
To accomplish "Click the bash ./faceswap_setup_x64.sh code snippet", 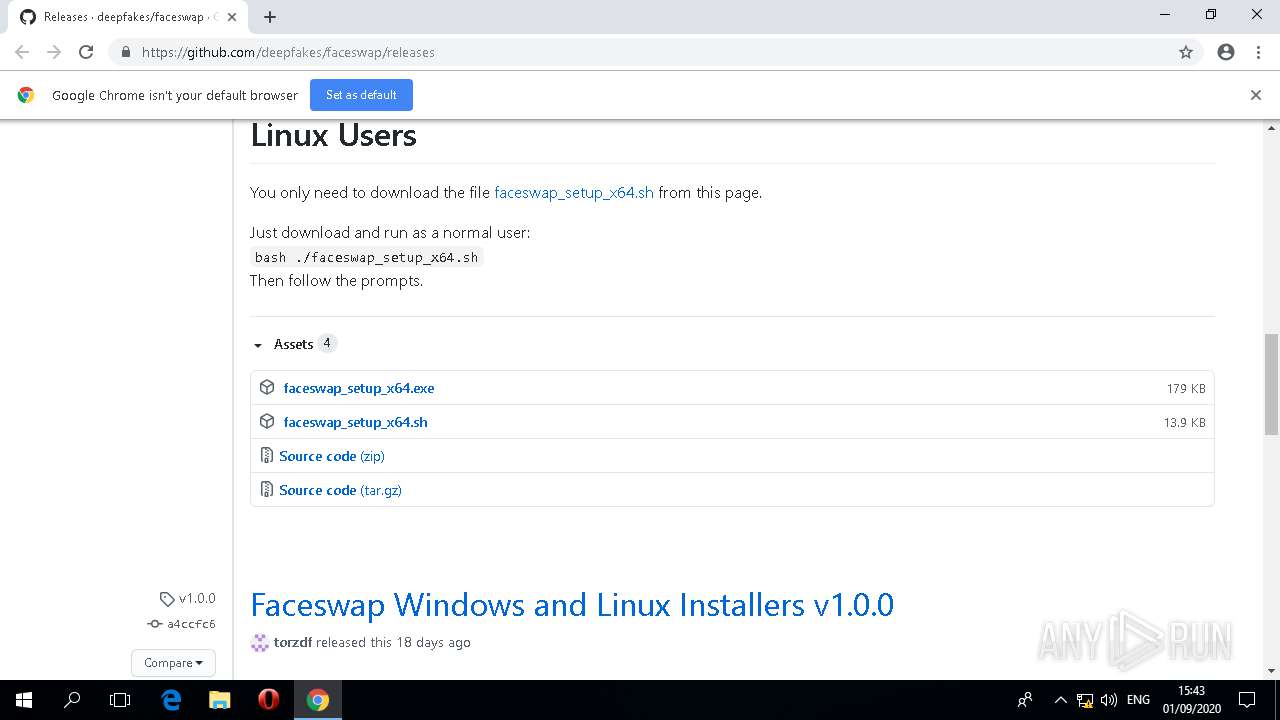I will point(366,257).
